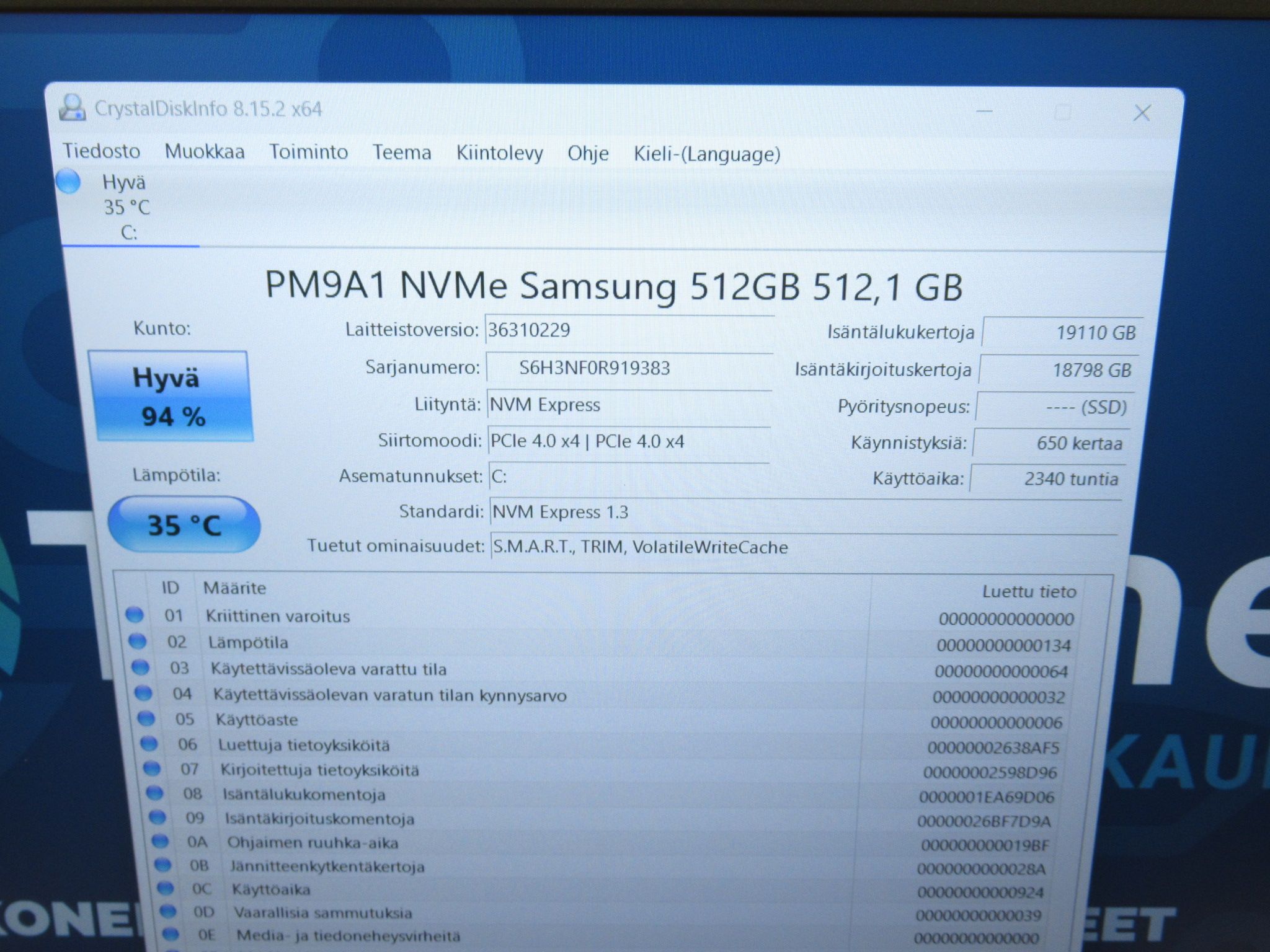Open the Ohje menu

point(588,154)
